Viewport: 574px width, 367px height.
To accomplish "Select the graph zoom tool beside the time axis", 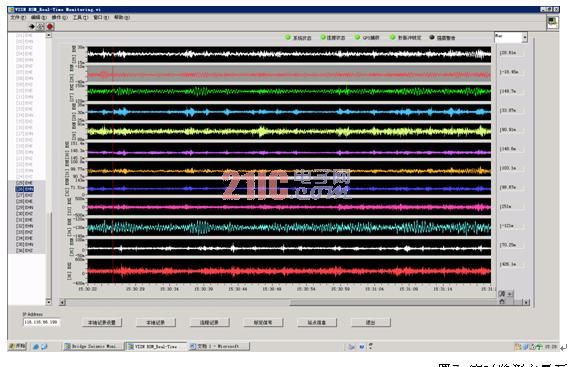I will [502, 294].
